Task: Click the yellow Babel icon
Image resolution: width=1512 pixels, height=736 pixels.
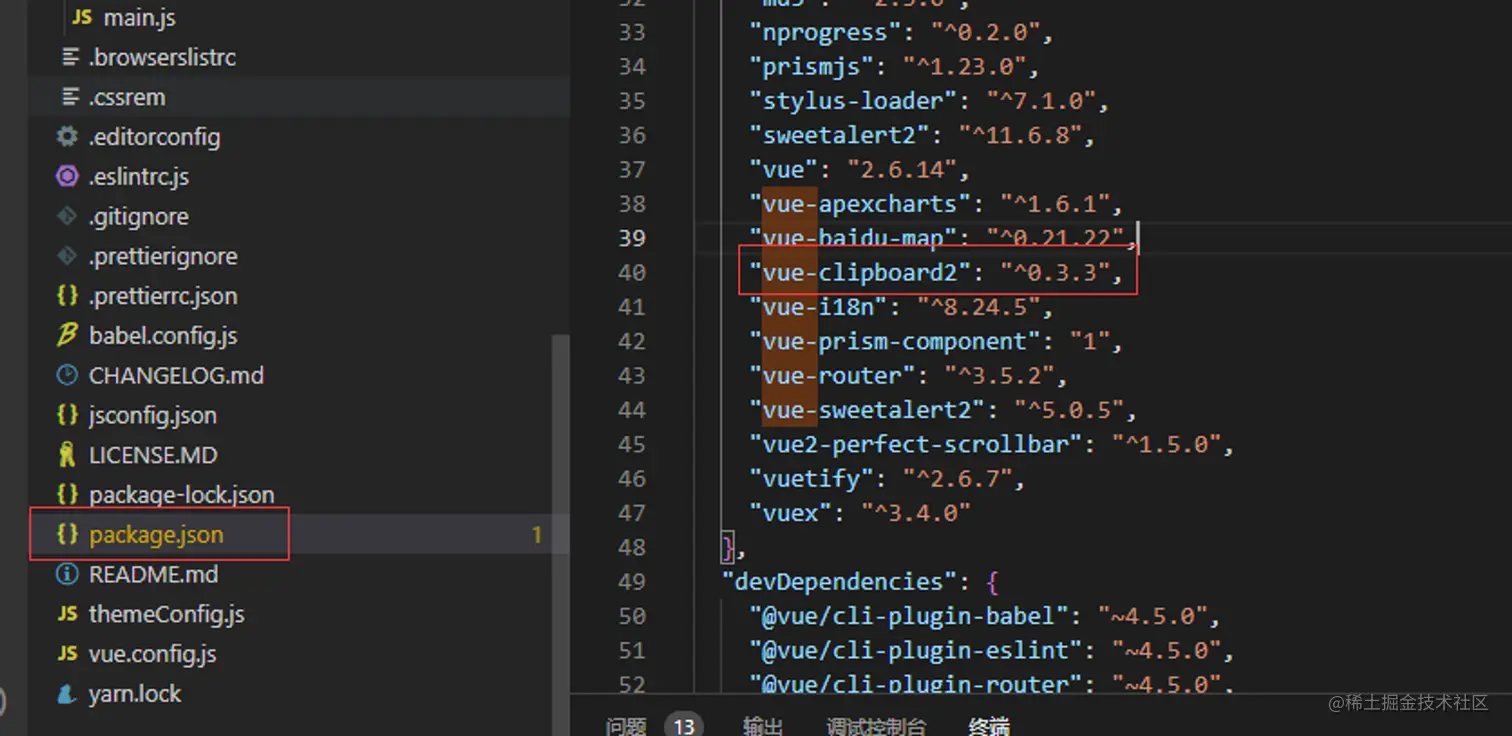Action: [67, 336]
